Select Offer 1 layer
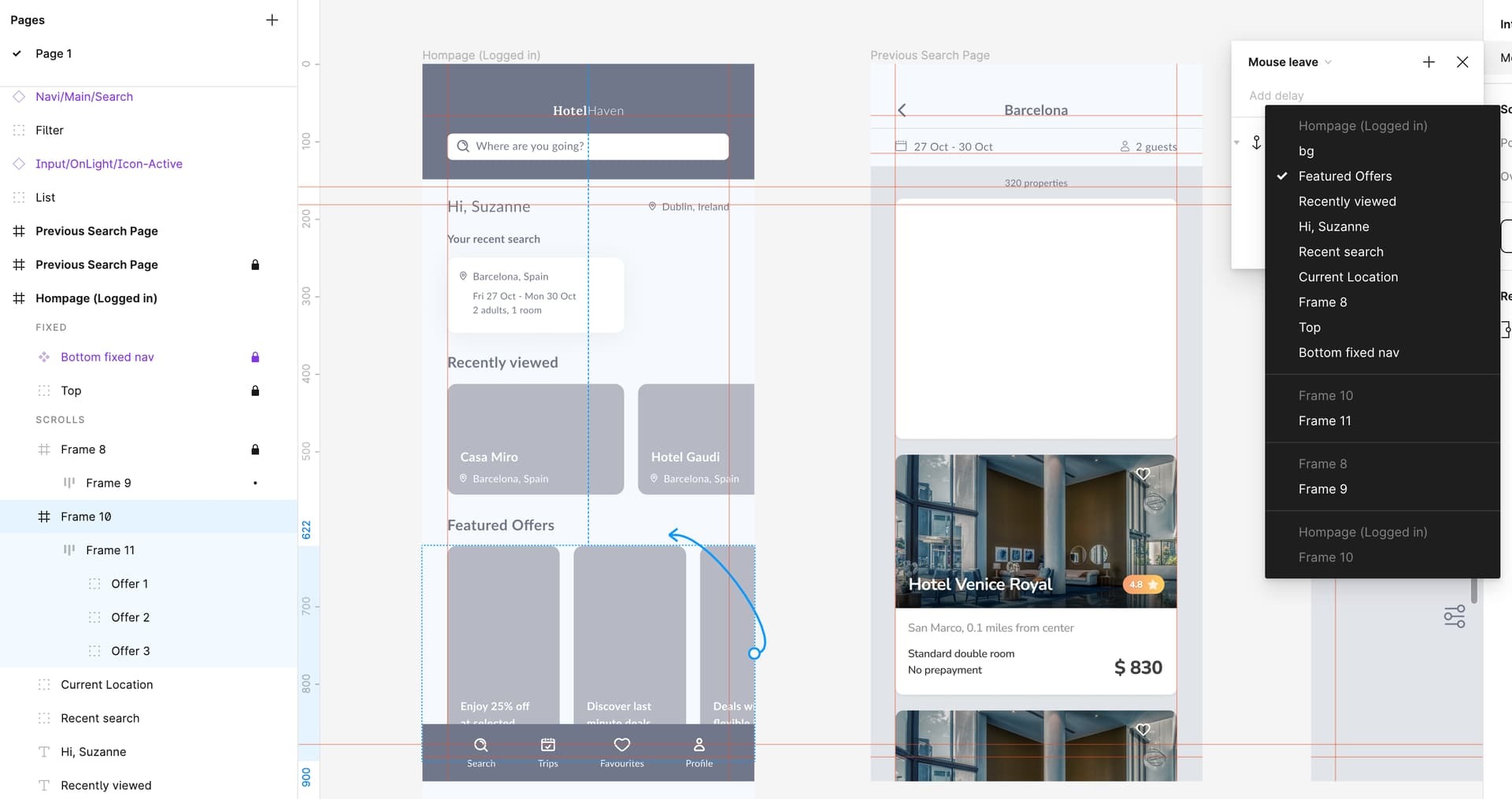This screenshot has height=799, width=1512. pos(130,584)
